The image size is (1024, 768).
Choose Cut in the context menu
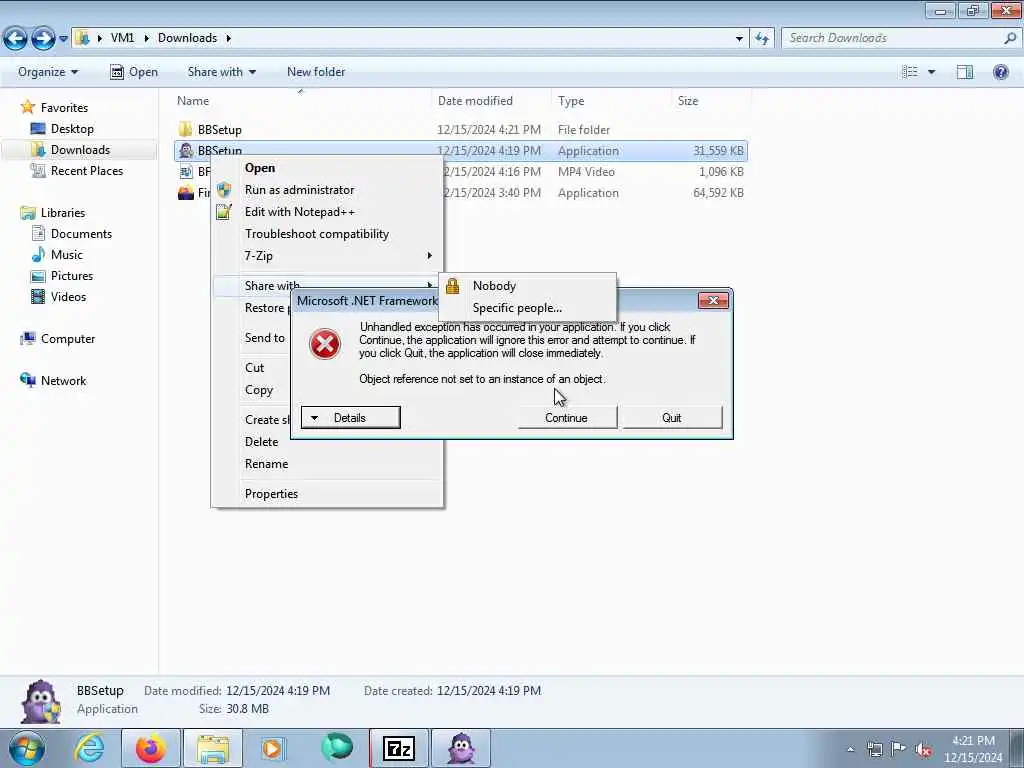click(254, 368)
